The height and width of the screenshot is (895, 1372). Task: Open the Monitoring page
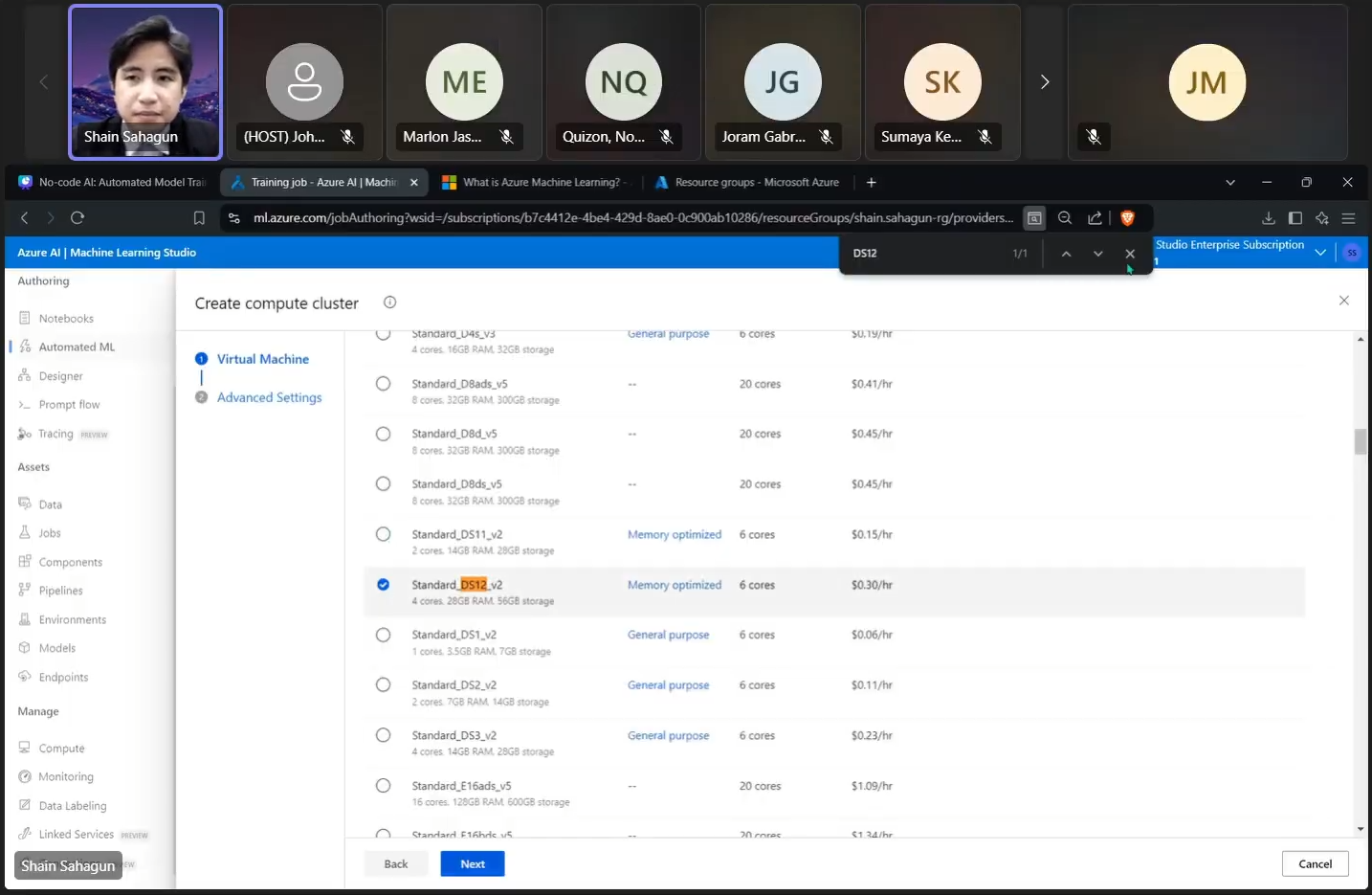65,776
